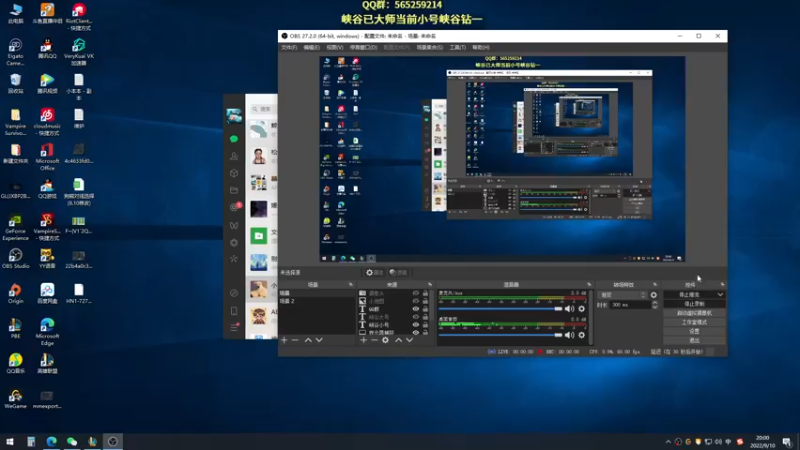Viewport: 800px width, 450px height.
Task: Open the 麦克风/Aux audio settings gear
Action: 582,309
